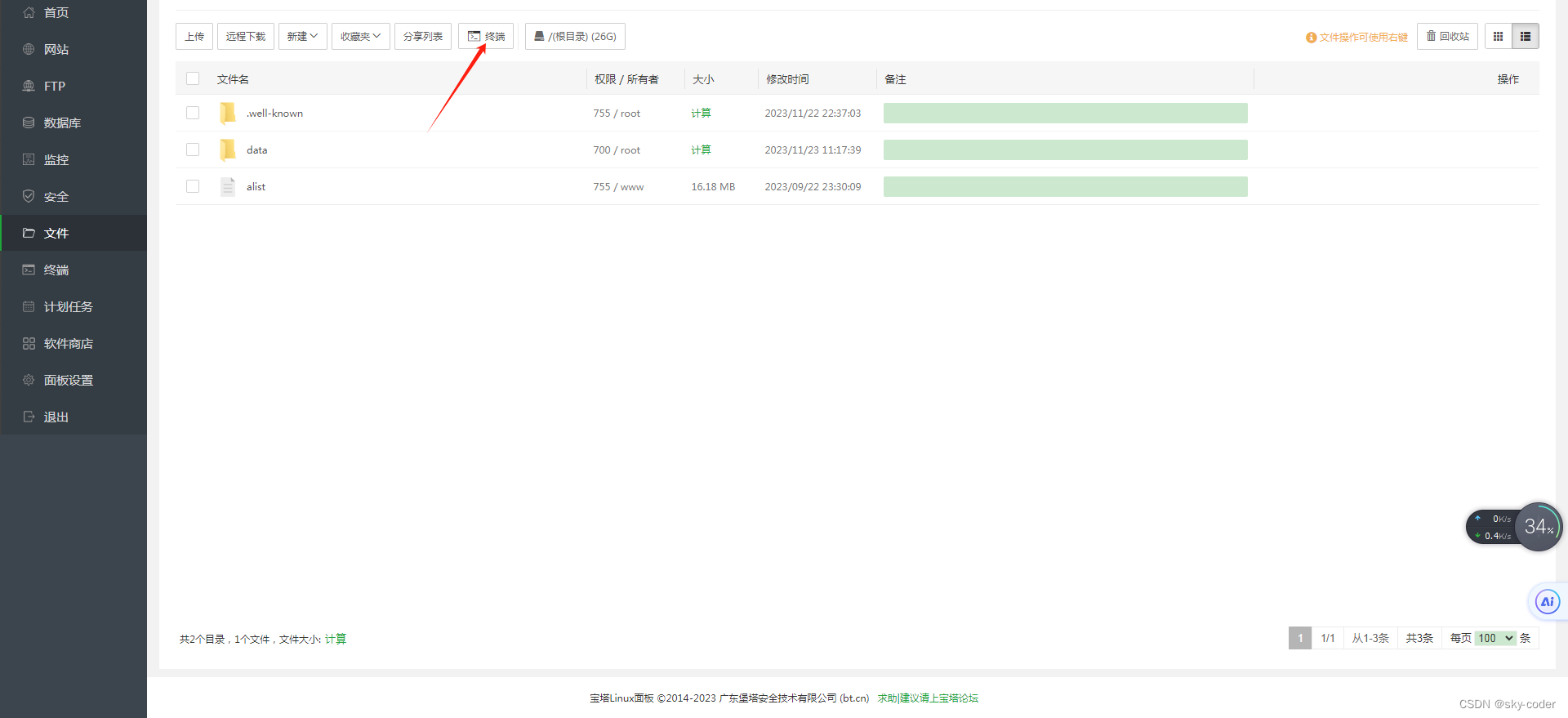Viewport: 1568px width, 718px height.
Task: Click the 监控 monitor icon
Action: tap(29, 159)
